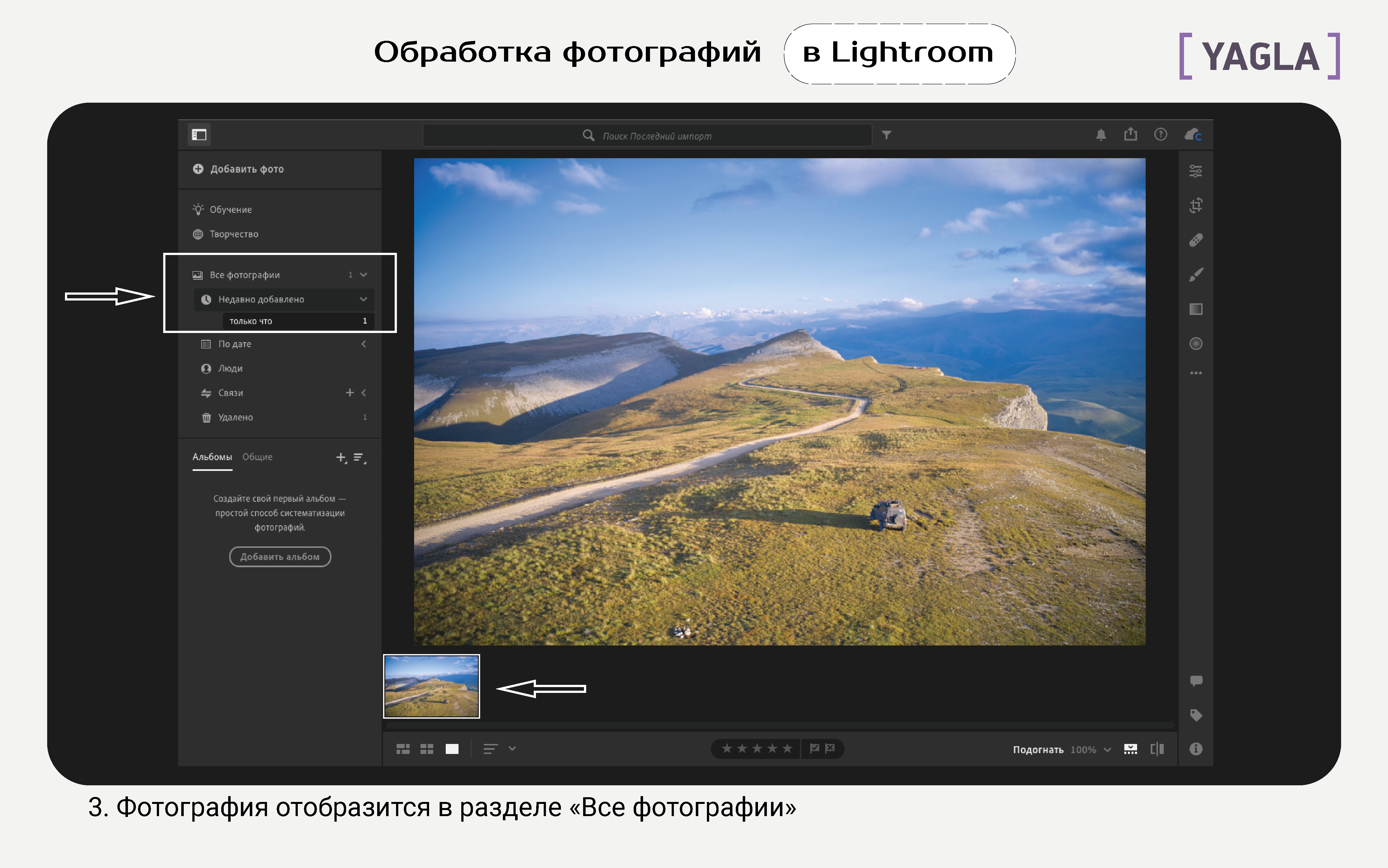
Task: Switch to 'Общие' tab
Action: point(257,457)
